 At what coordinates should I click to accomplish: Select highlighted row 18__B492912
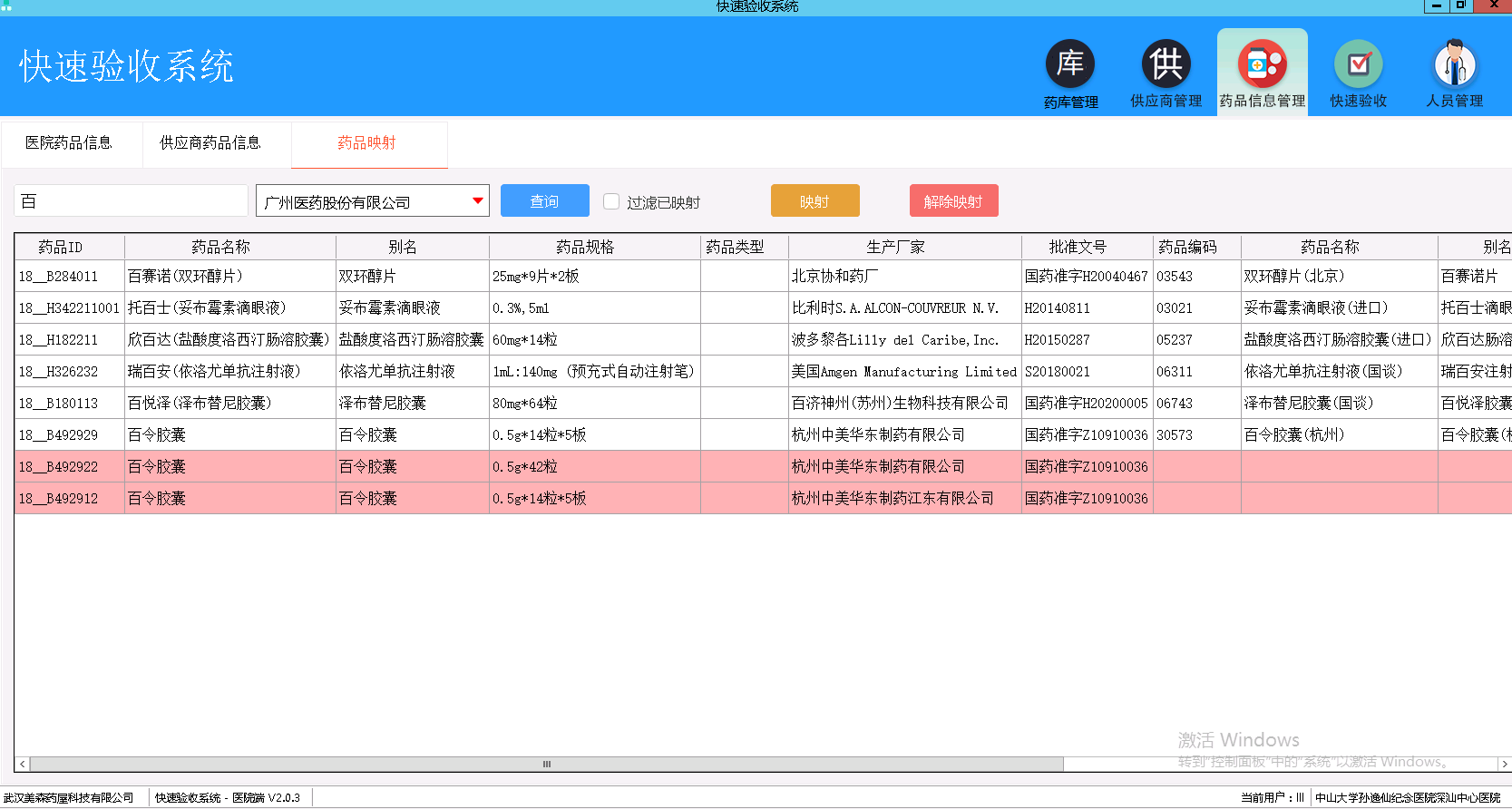(764, 498)
